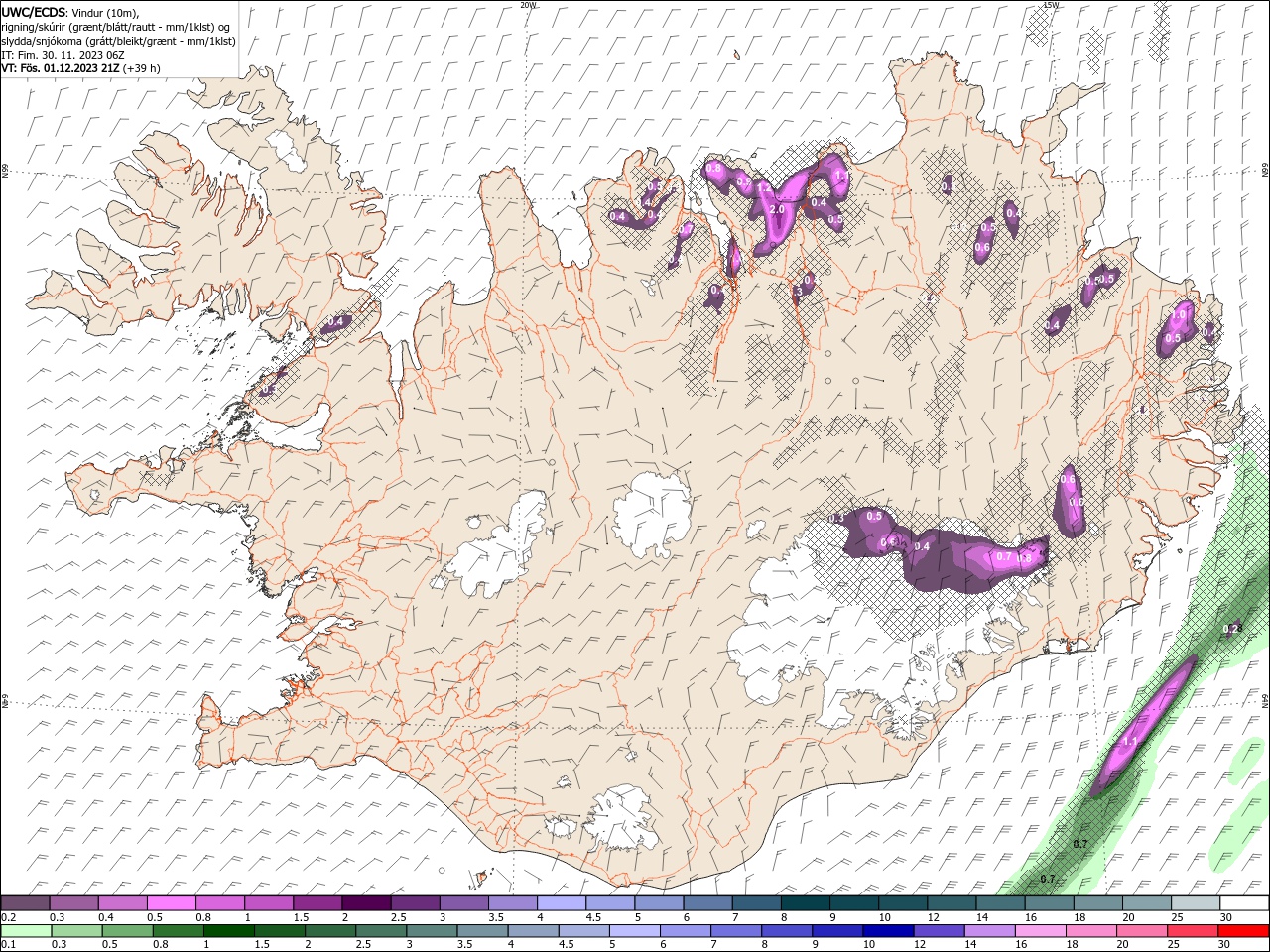Pick the lower legend dark green swatch between 1 and 1.5

click(x=228, y=931)
